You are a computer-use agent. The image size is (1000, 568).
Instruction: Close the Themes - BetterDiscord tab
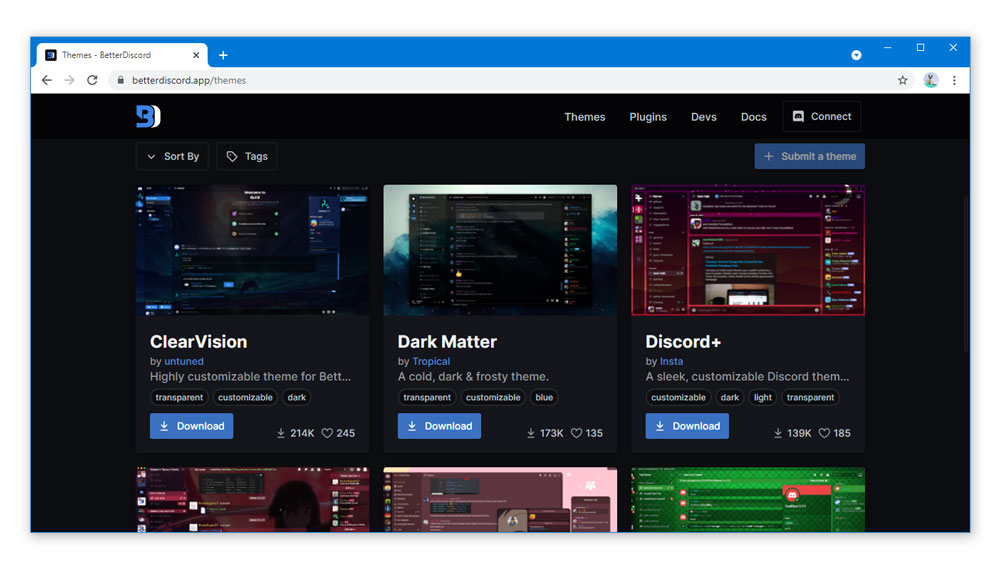(196, 55)
